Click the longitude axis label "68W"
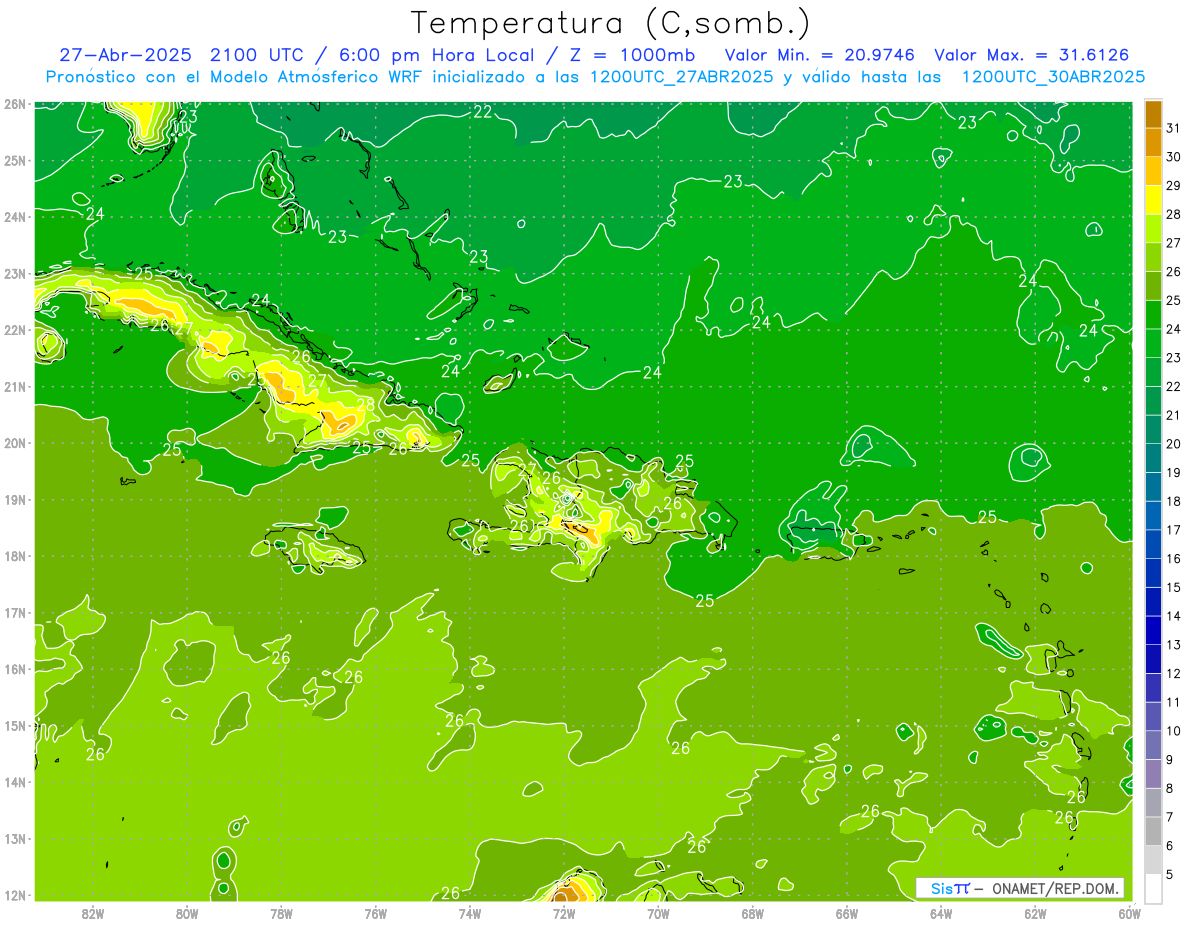Image resolution: width=1200 pixels, height=927 pixels. pyautogui.click(x=753, y=913)
